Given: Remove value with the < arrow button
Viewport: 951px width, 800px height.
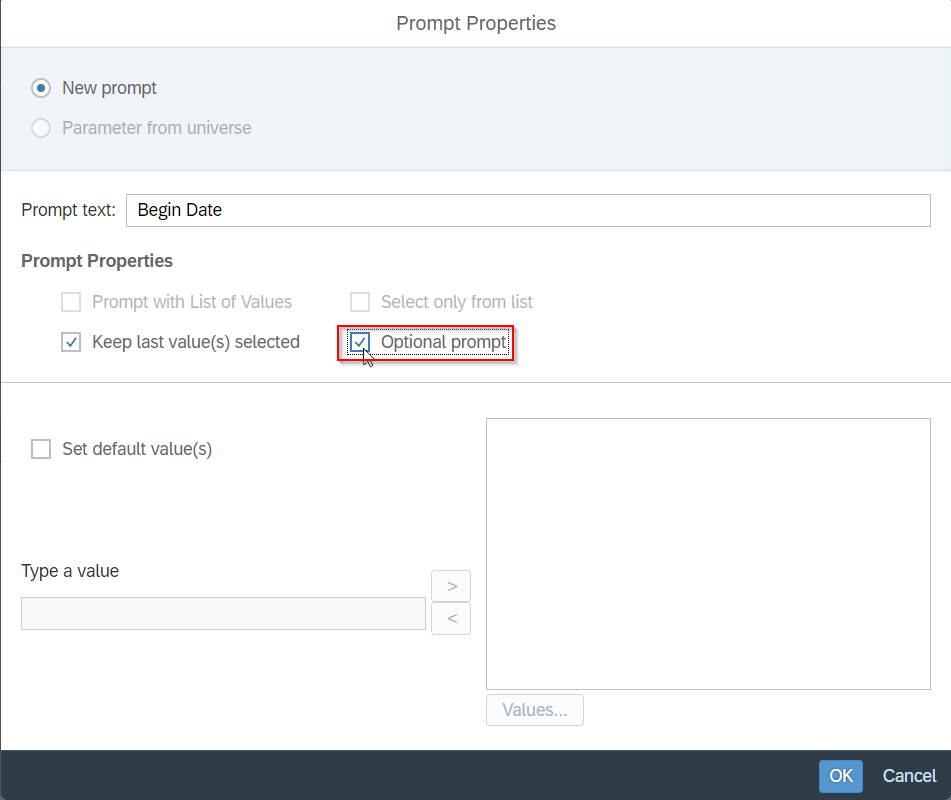Looking at the screenshot, I should 451,619.
